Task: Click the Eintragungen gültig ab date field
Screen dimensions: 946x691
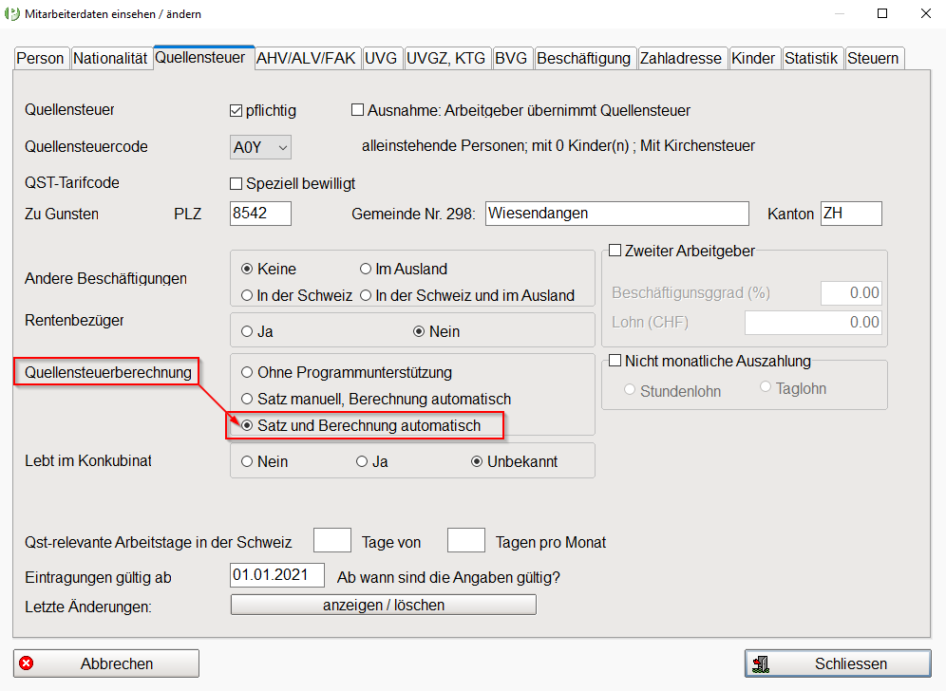Action: click(x=277, y=575)
